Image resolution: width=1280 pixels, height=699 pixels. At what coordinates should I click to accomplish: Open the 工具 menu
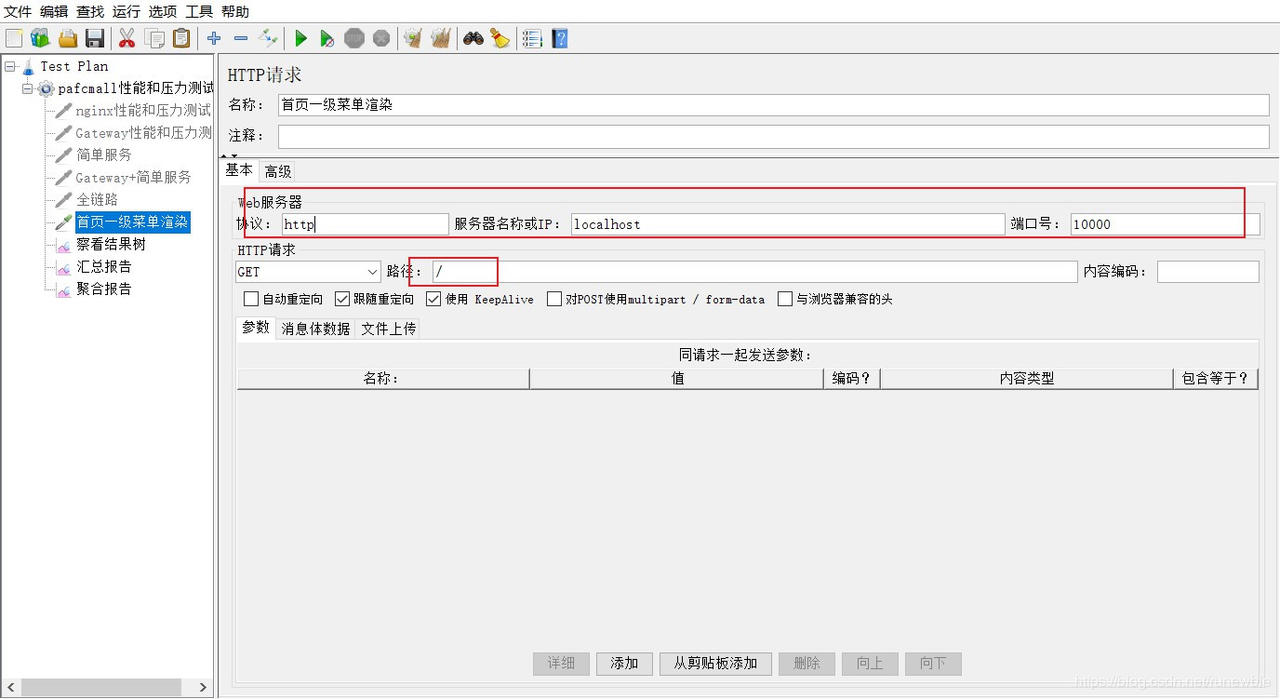[x=199, y=11]
